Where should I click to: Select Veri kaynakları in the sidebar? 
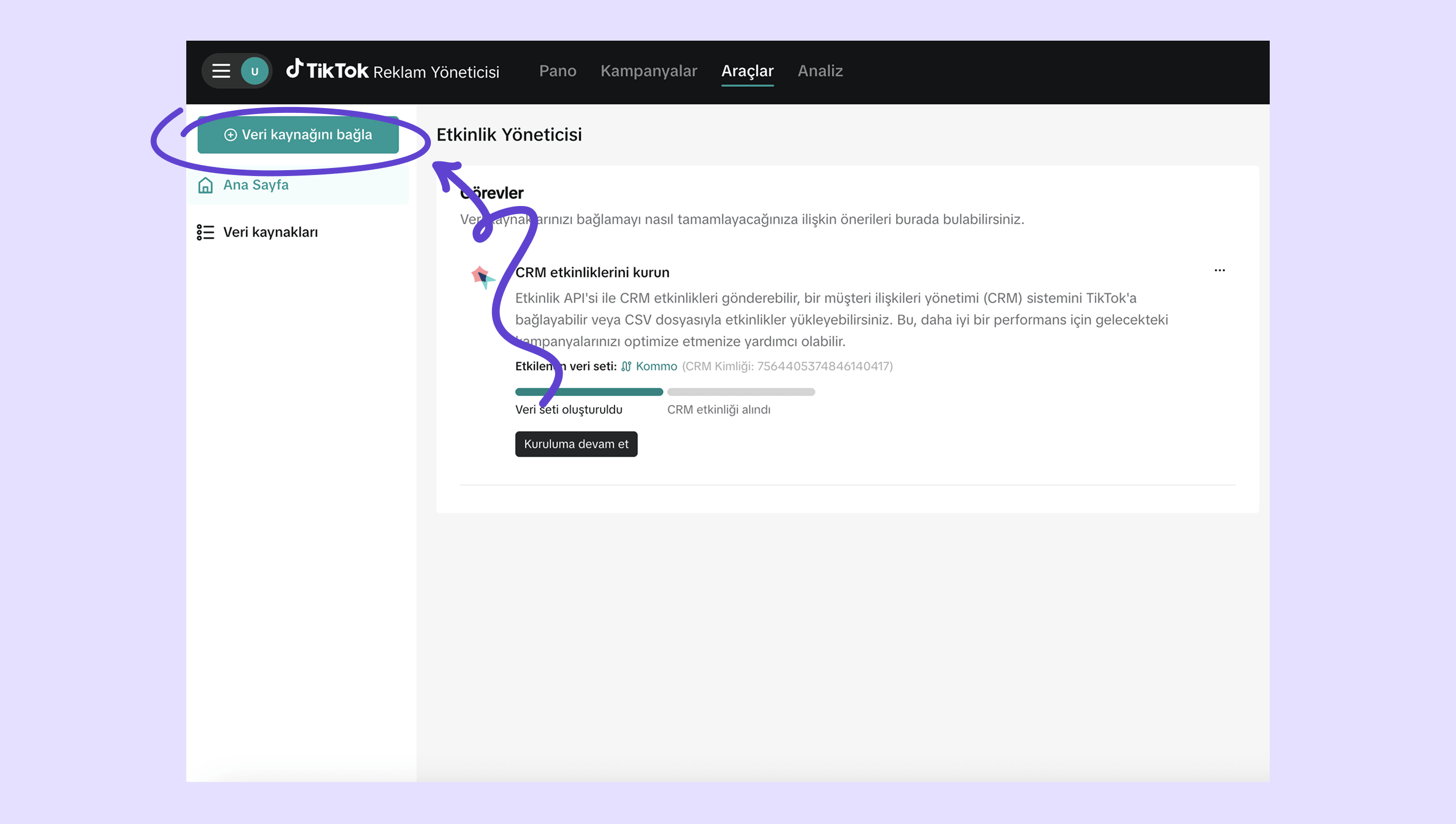(x=270, y=232)
